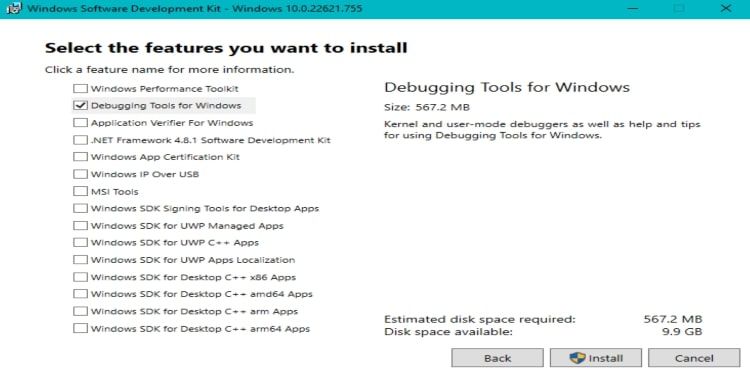
Task: Click the Back button
Action: [497, 358]
